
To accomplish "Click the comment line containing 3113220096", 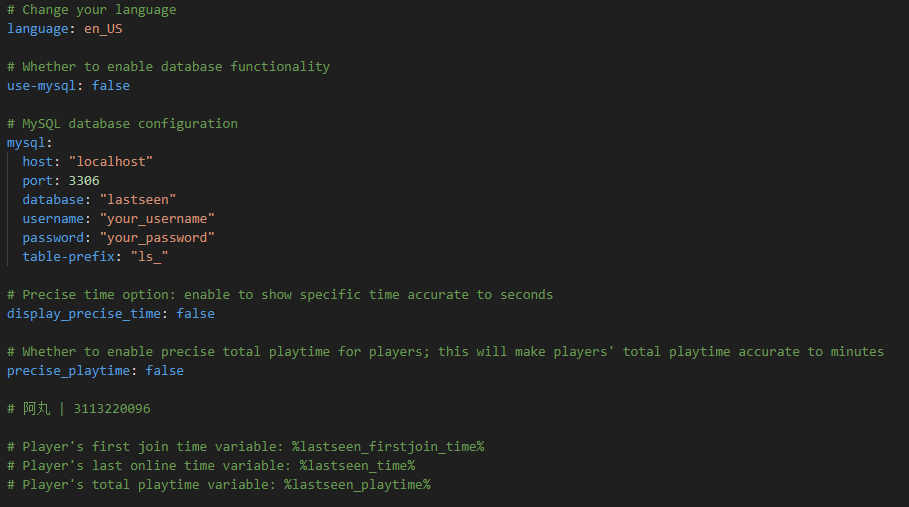I will tap(79, 408).
